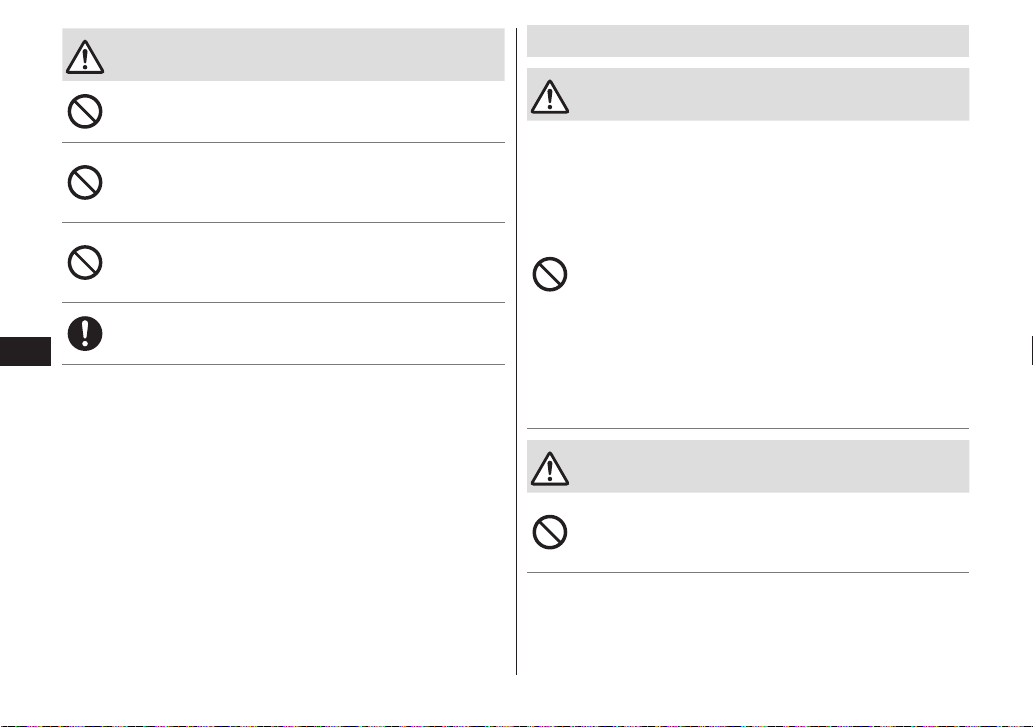Select the second prohibition symbol in the left column

85,182
